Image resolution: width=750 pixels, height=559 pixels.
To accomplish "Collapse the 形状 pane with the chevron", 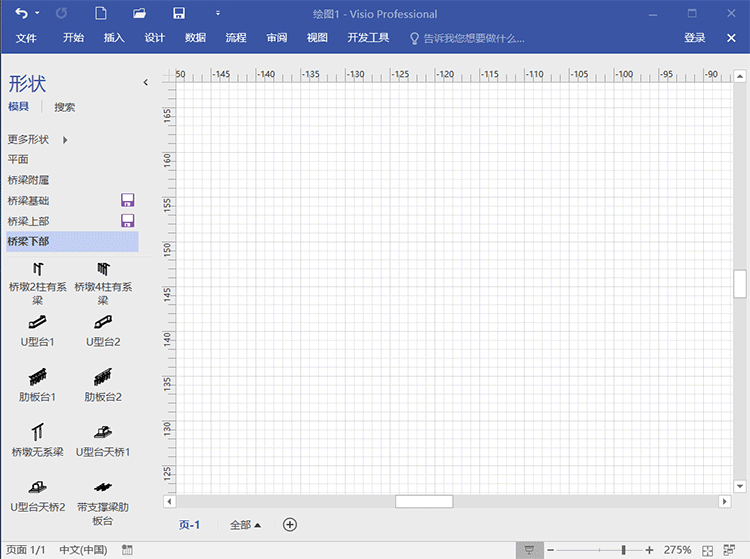I will pos(145,82).
